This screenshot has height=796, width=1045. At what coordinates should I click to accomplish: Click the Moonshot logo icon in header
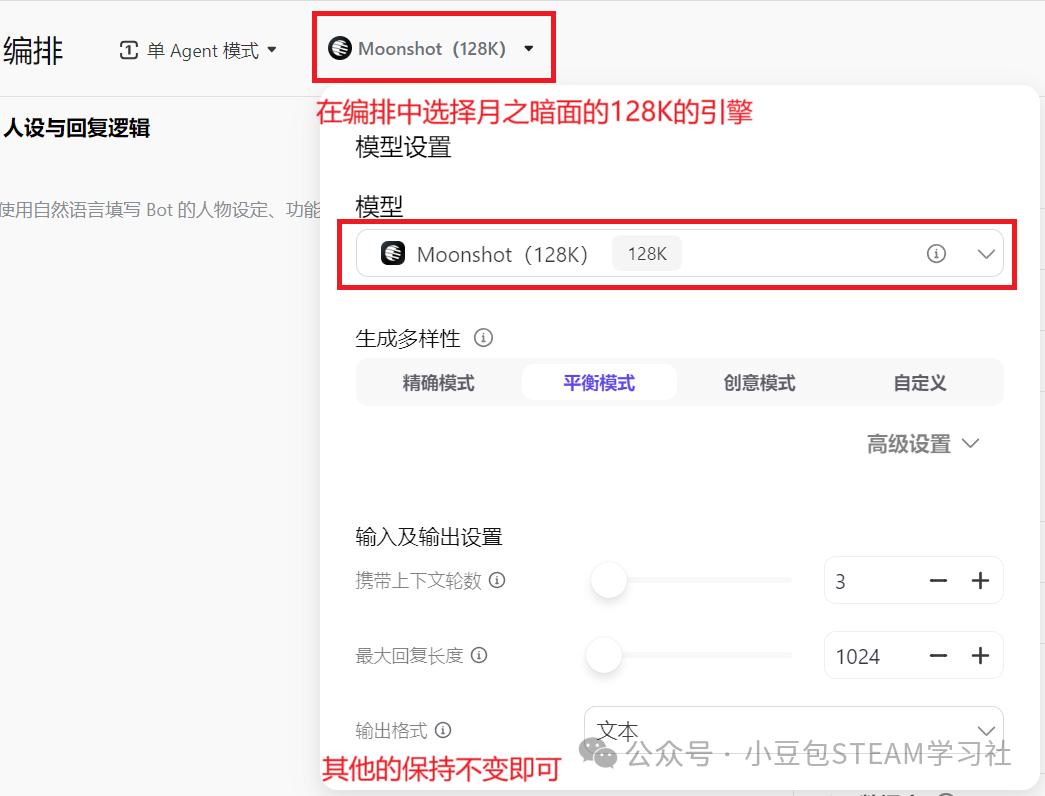340,48
